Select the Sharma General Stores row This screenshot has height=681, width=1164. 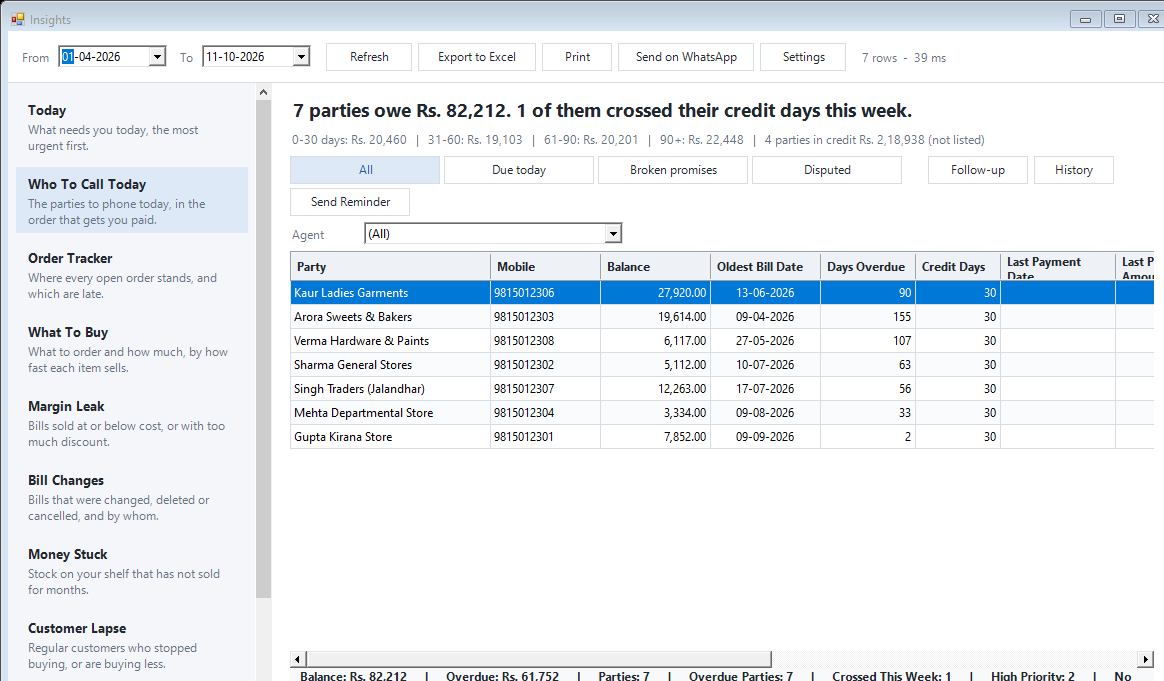click(722, 365)
